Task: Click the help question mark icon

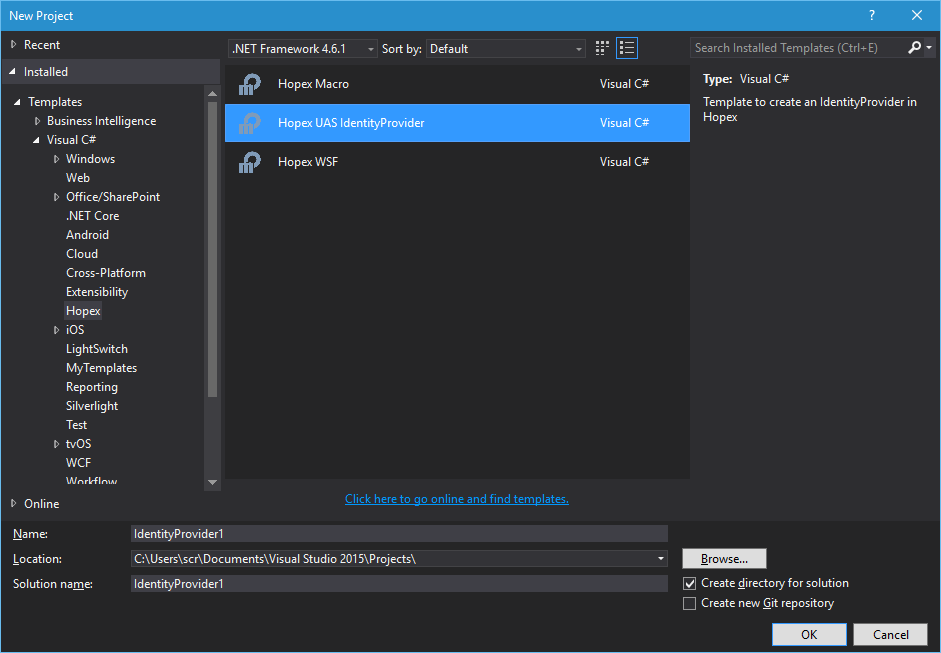Action: (x=871, y=15)
